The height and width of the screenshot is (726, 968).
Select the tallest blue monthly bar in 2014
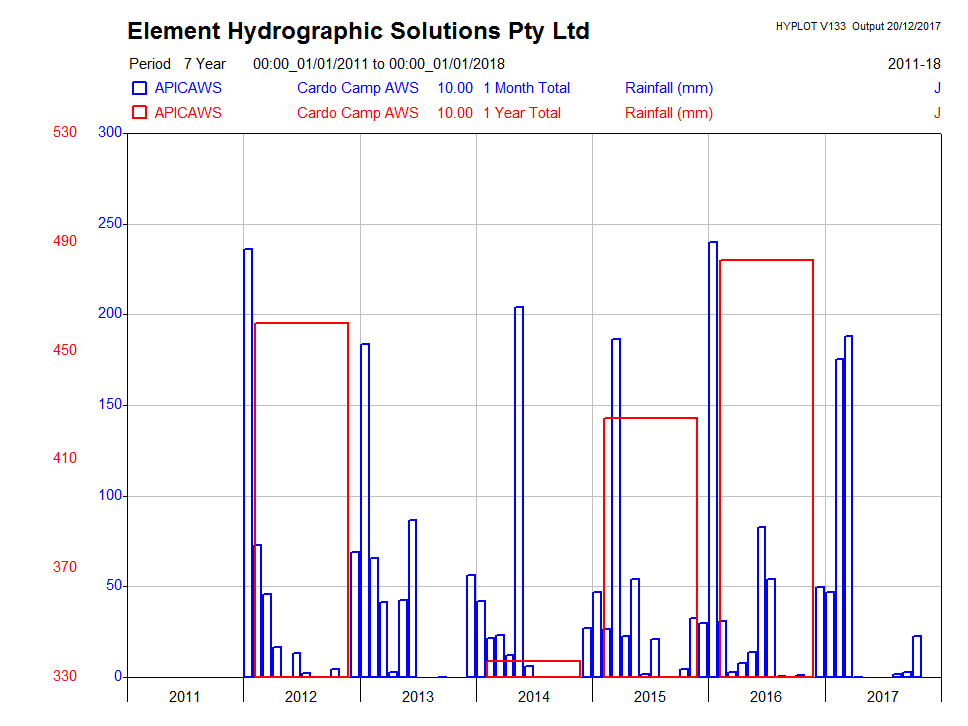tap(519, 490)
